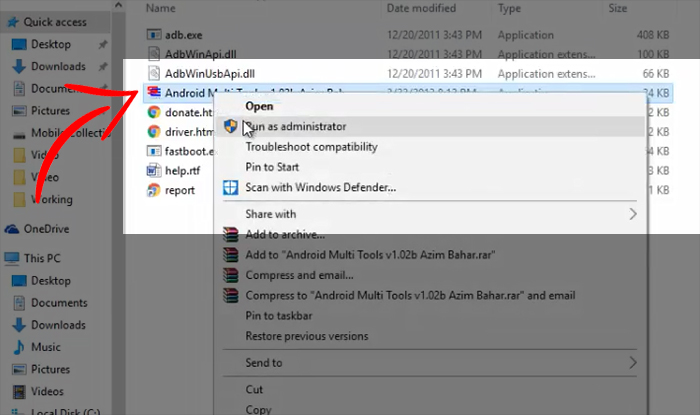Click Desktop icon under Quick access
Screen dimensions: 700x415
(x=19, y=44)
